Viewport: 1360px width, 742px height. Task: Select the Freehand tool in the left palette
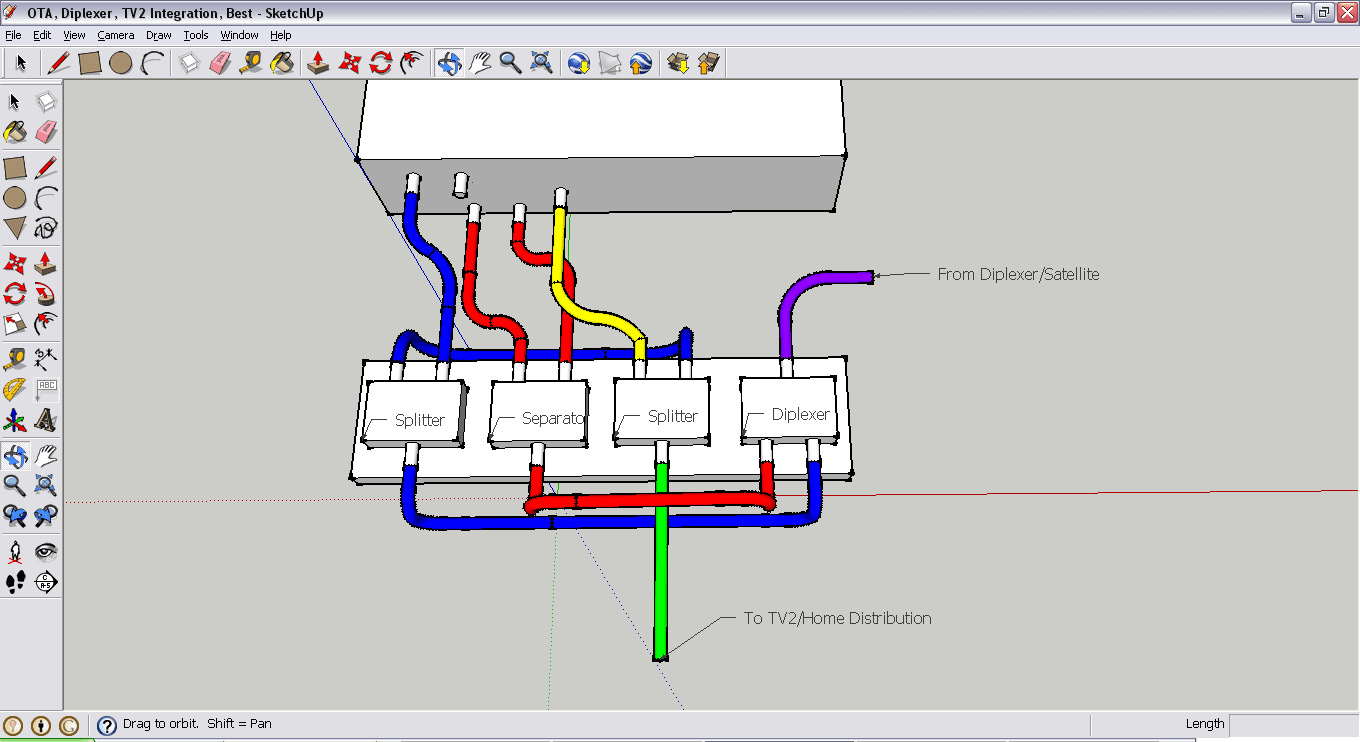46,228
